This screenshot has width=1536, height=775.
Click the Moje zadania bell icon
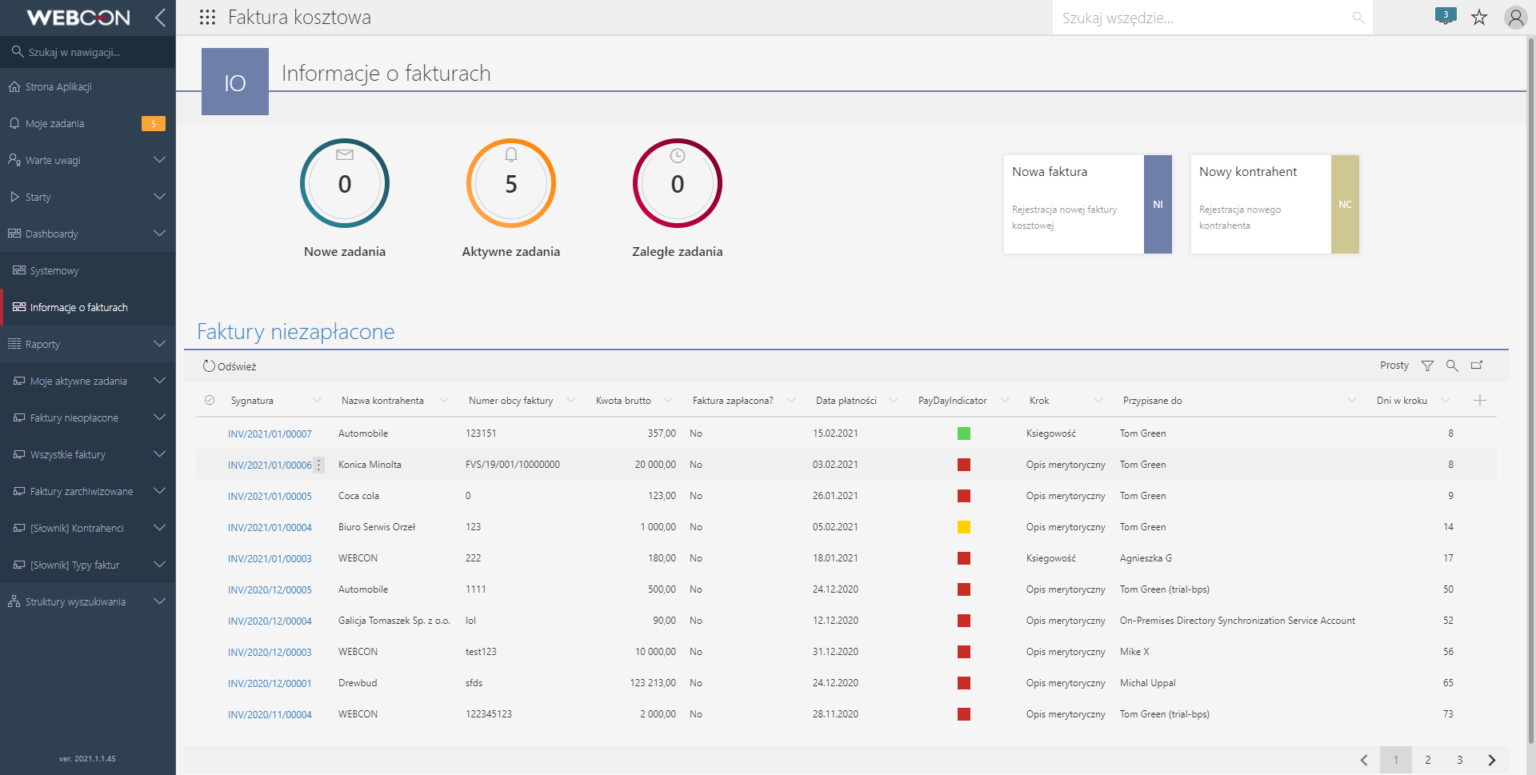(x=14, y=123)
